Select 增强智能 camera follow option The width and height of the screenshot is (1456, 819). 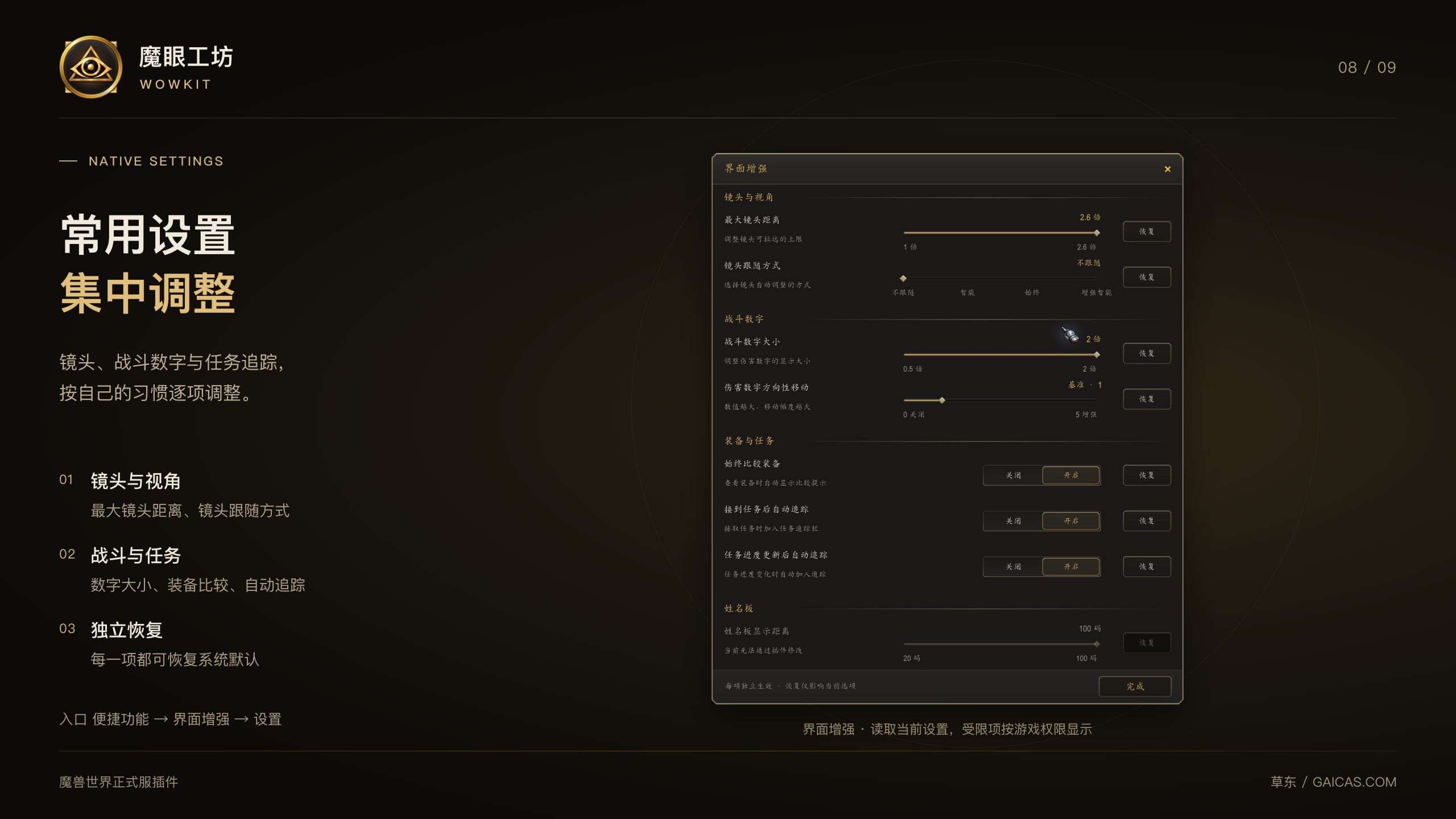click(1096, 292)
